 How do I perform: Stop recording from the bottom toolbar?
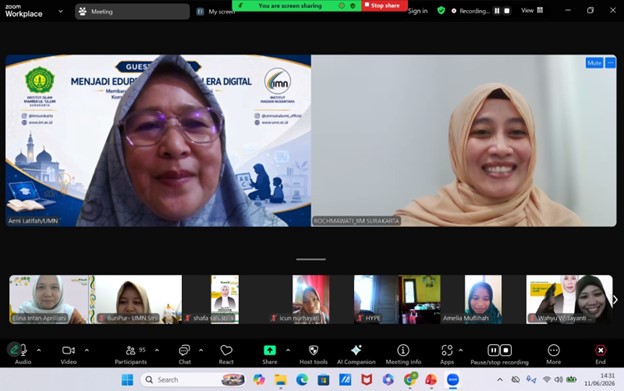point(506,350)
